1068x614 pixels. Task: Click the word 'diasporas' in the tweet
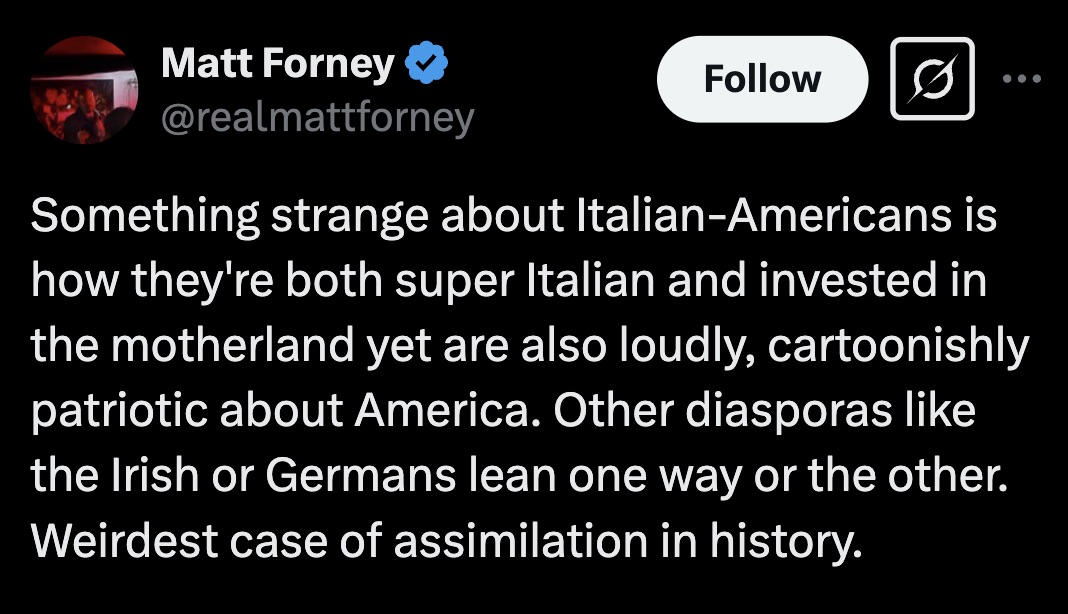tap(788, 411)
